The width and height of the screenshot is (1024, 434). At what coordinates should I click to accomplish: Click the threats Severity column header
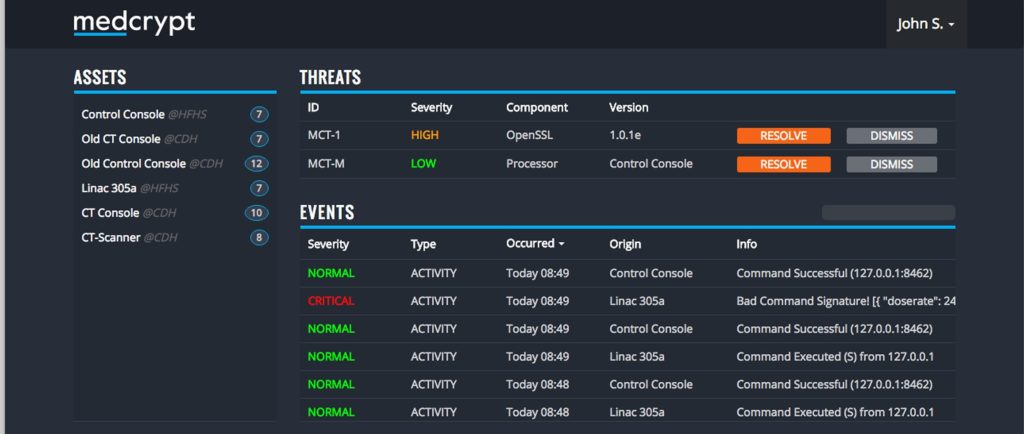click(x=431, y=107)
